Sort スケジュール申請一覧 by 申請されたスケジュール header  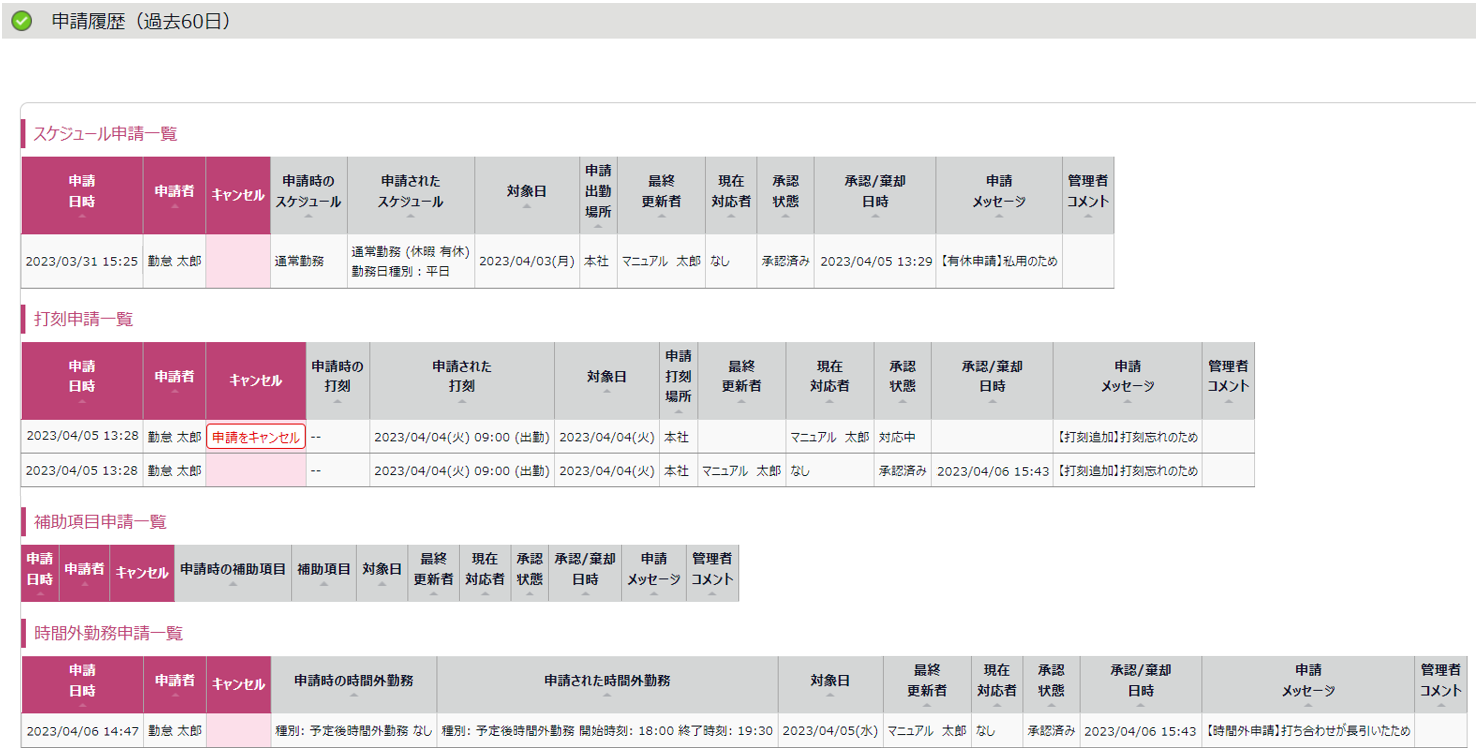click(x=410, y=195)
